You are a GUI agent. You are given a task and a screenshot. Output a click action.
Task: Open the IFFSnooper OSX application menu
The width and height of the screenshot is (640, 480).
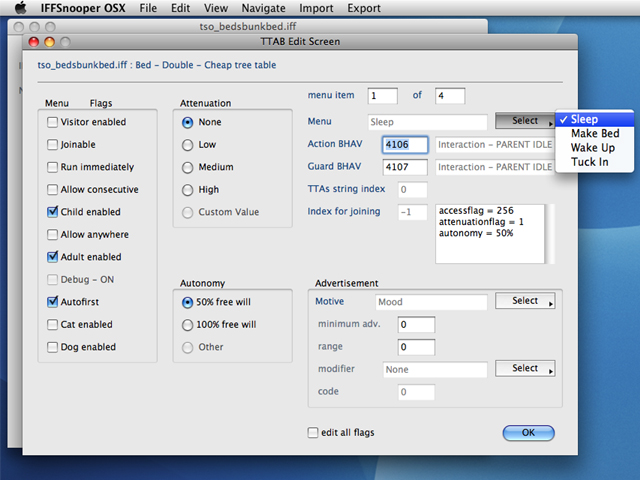(x=83, y=8)
